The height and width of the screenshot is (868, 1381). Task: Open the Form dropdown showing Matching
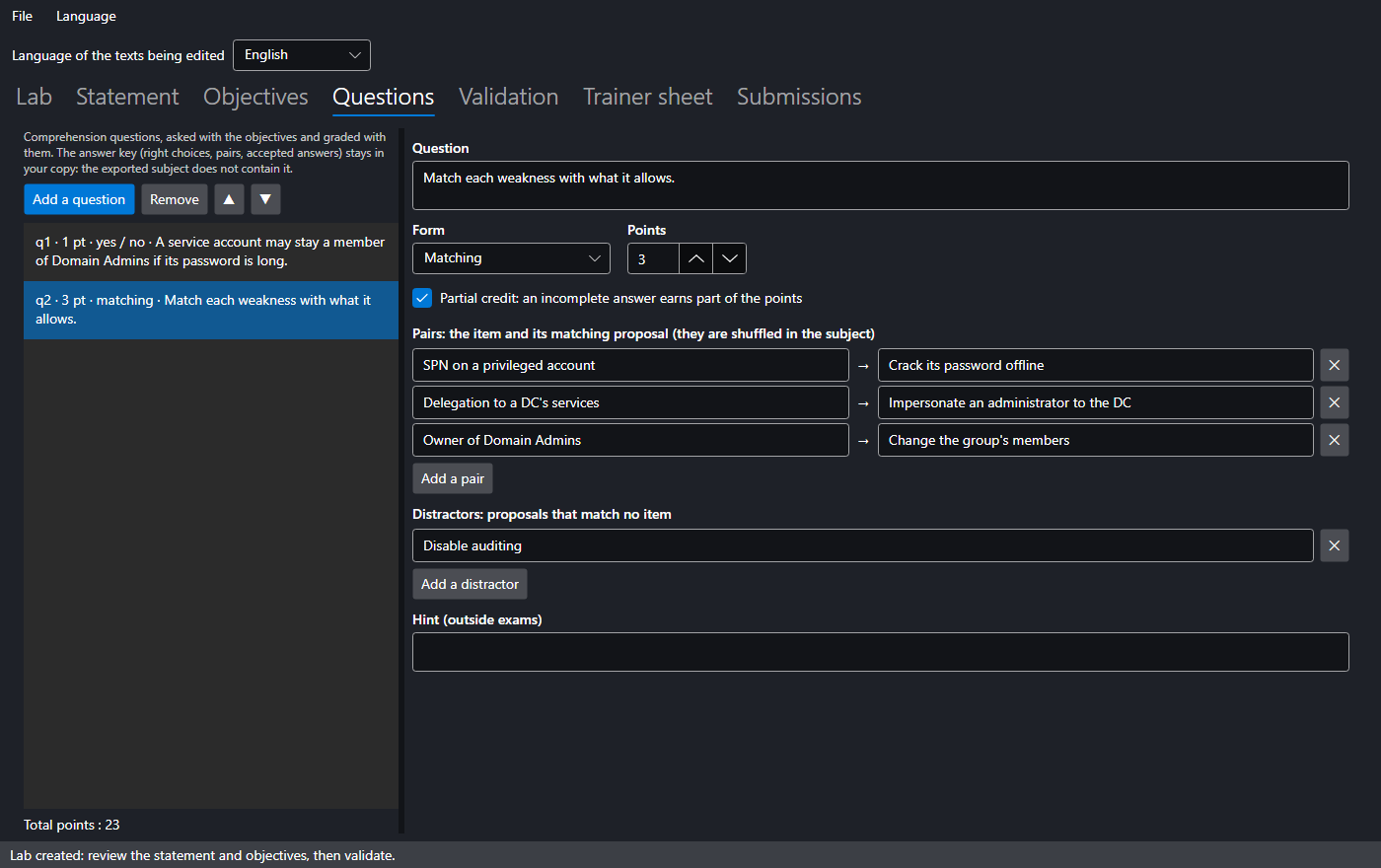point(511,258)
